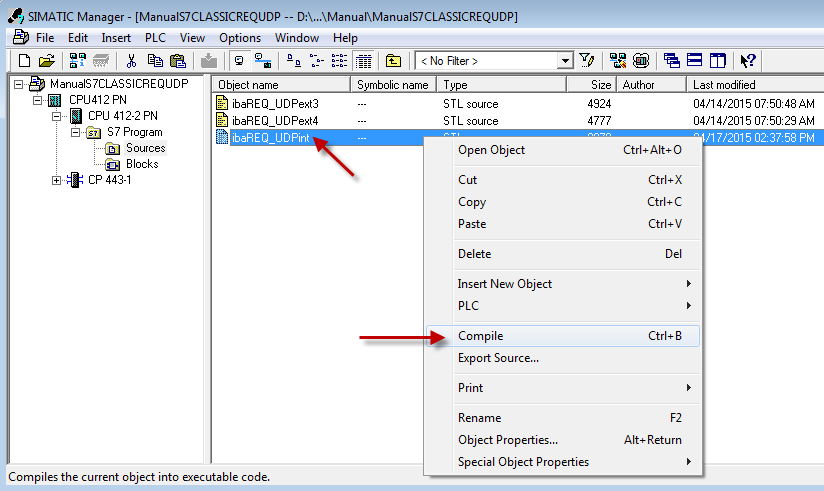Tile windows vertically icon
This screenshot has height=491, width=824.
click(x=717, y=61)
